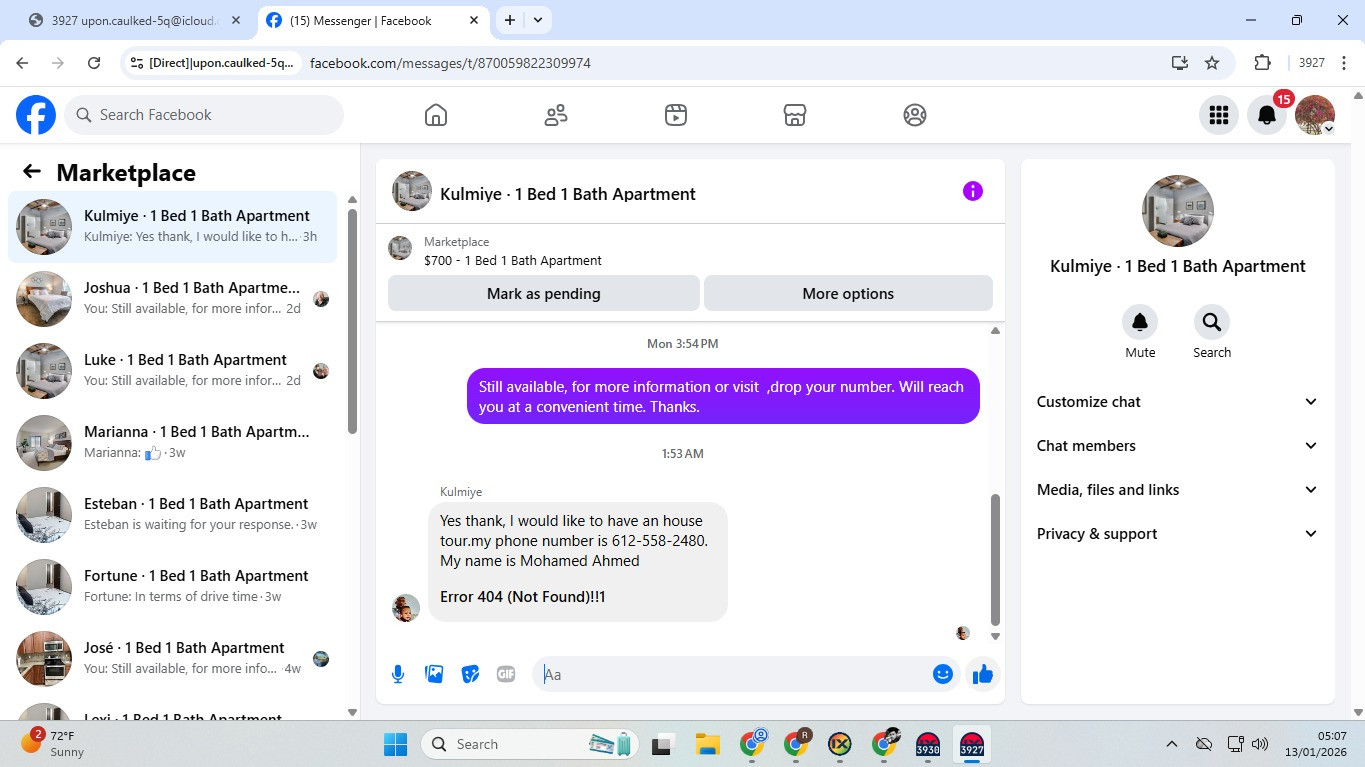Open the Luke conversation
This screenshot has height=767, width=1365.
click(173, 371)
